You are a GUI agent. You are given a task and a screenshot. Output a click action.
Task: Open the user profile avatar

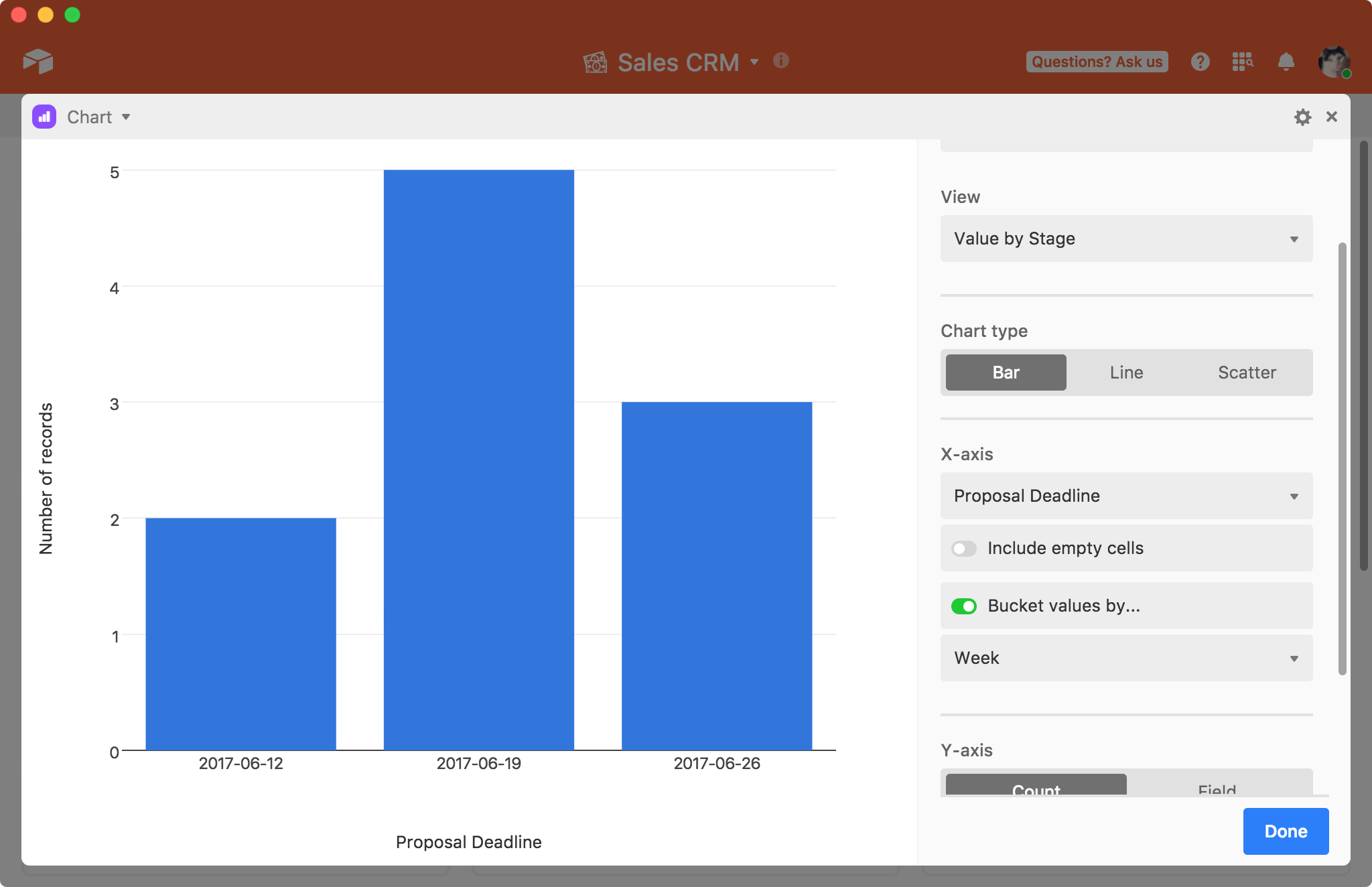(1334, 62)
